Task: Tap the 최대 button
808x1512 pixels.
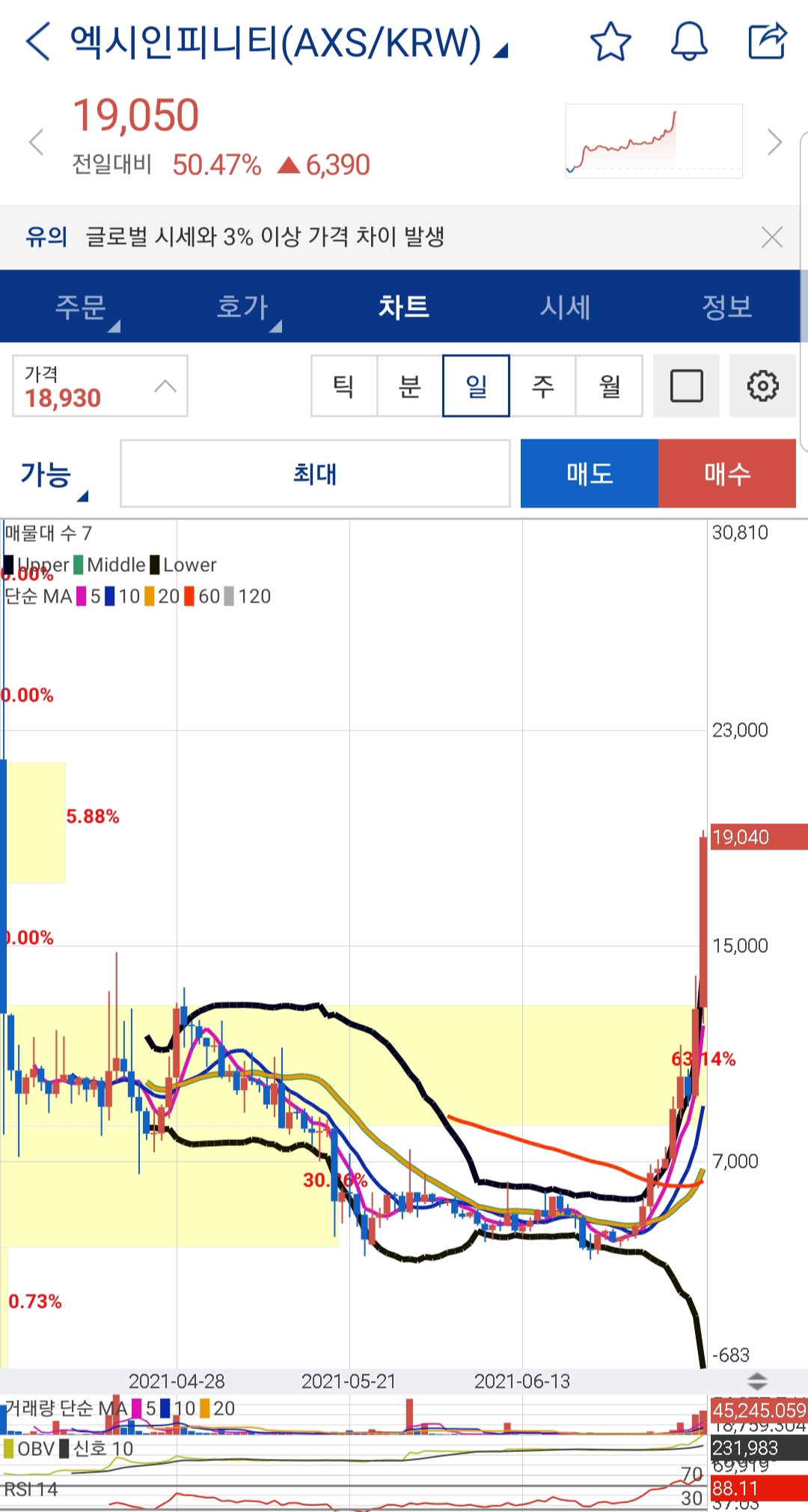Action: pyautogui.click(x=315, y=474)
